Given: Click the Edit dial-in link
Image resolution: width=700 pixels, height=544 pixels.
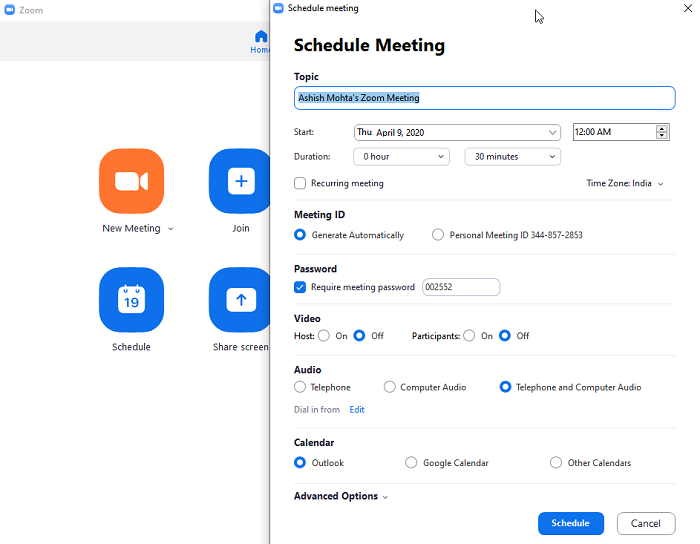Looking at the screenshot, I should [357, 410].
